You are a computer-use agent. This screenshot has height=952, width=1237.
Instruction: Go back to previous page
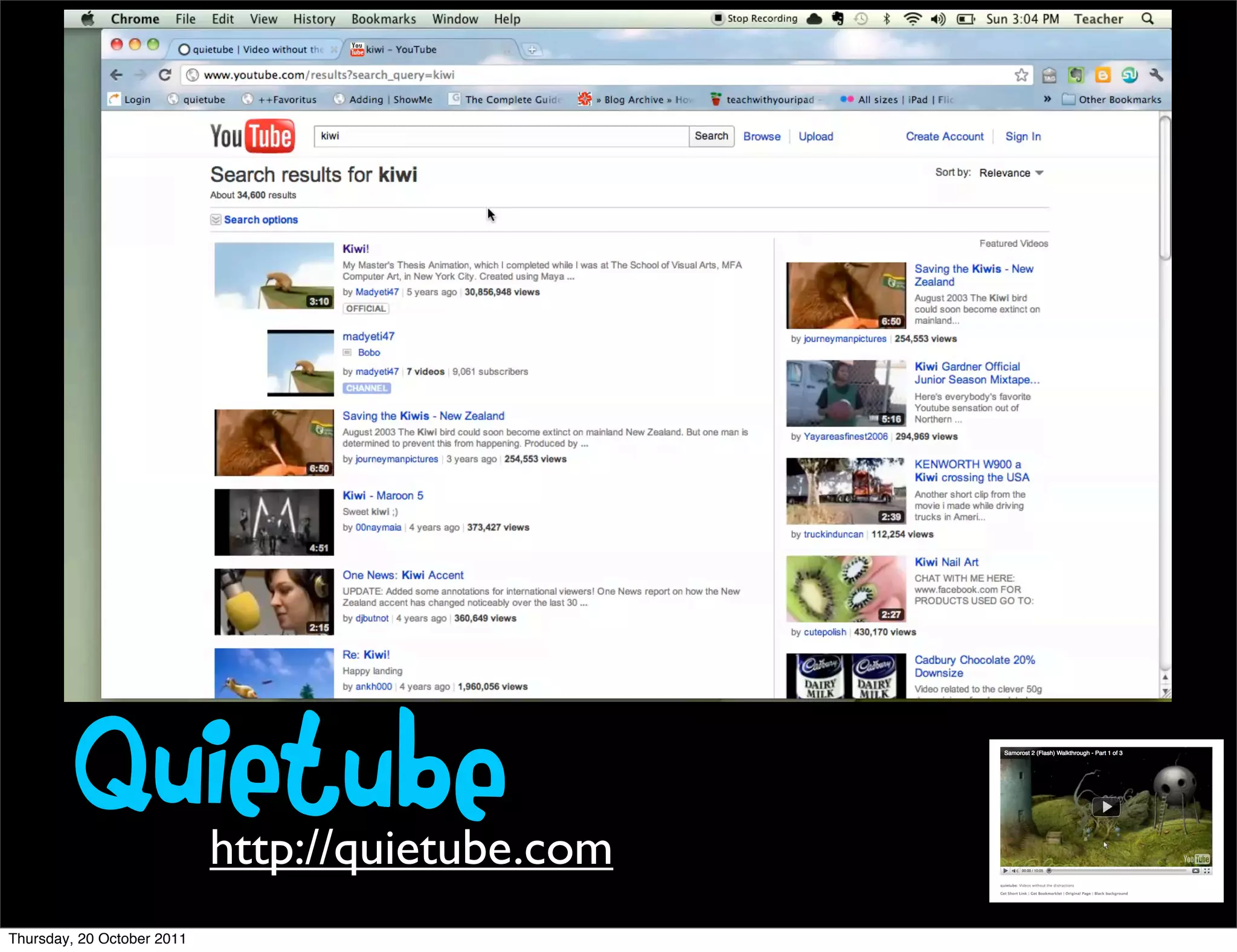(x=117, y=75)
